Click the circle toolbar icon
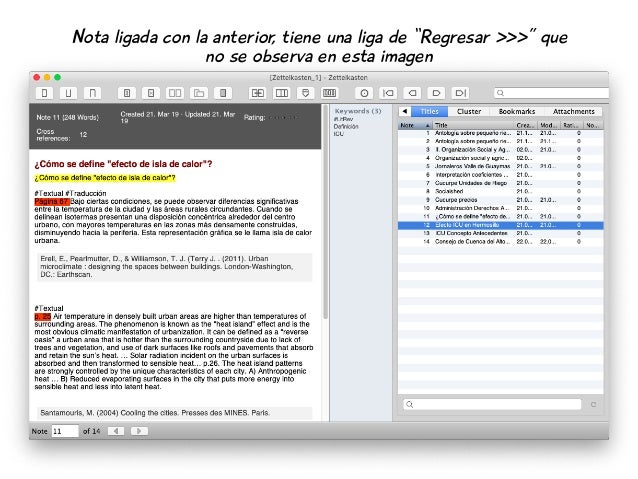The height and width of the screenshot is (479, 638). pyautogui.click(x=364, y=93)
